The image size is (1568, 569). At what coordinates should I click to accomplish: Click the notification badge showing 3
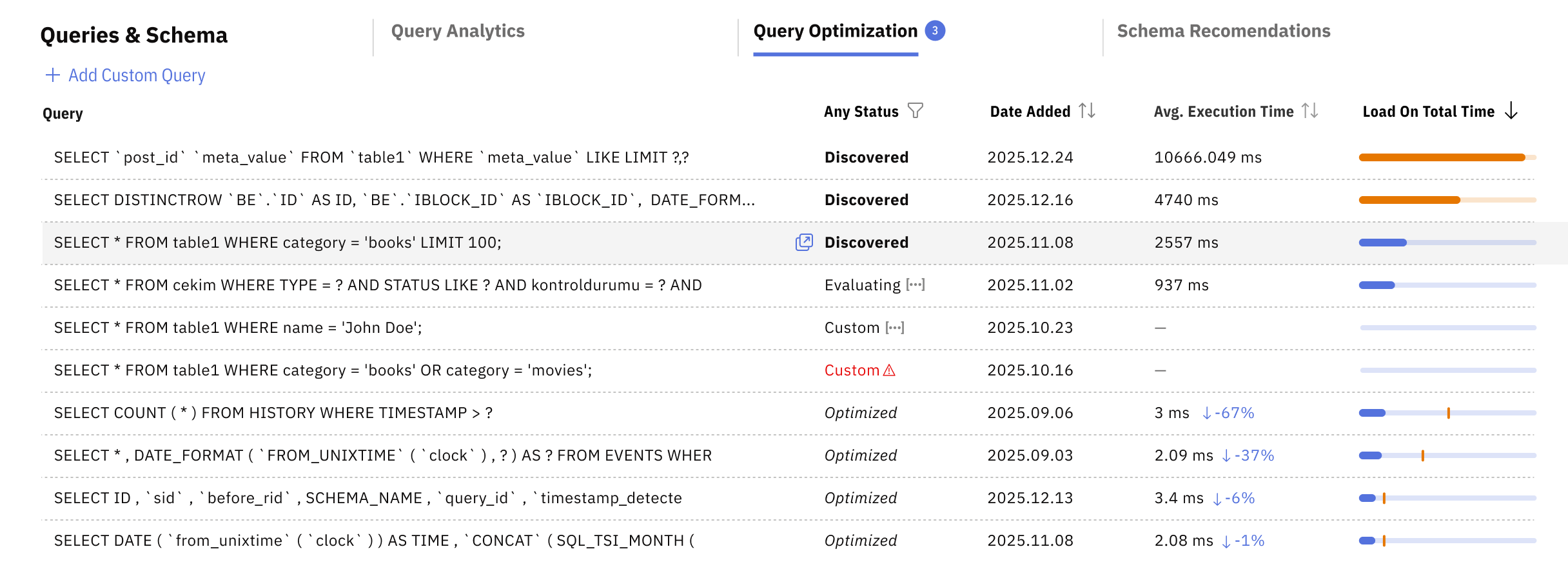[x=935, y=31]
